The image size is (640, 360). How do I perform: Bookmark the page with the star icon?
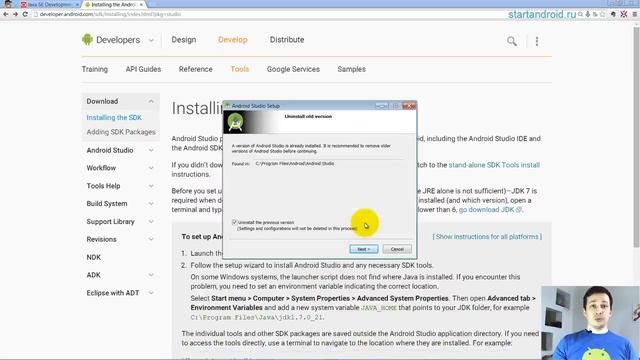click(602, 14)
